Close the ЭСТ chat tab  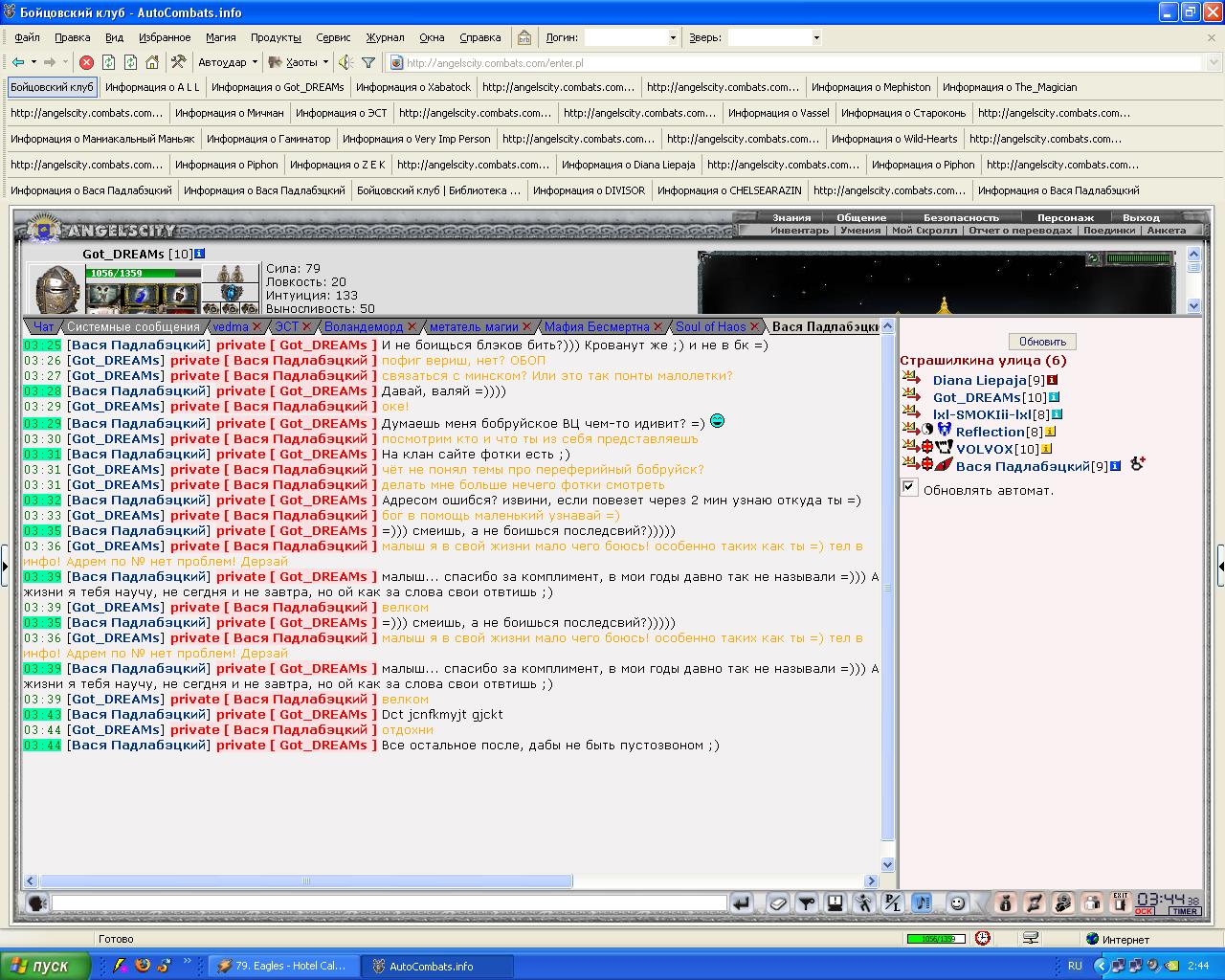tap(307, 327)
